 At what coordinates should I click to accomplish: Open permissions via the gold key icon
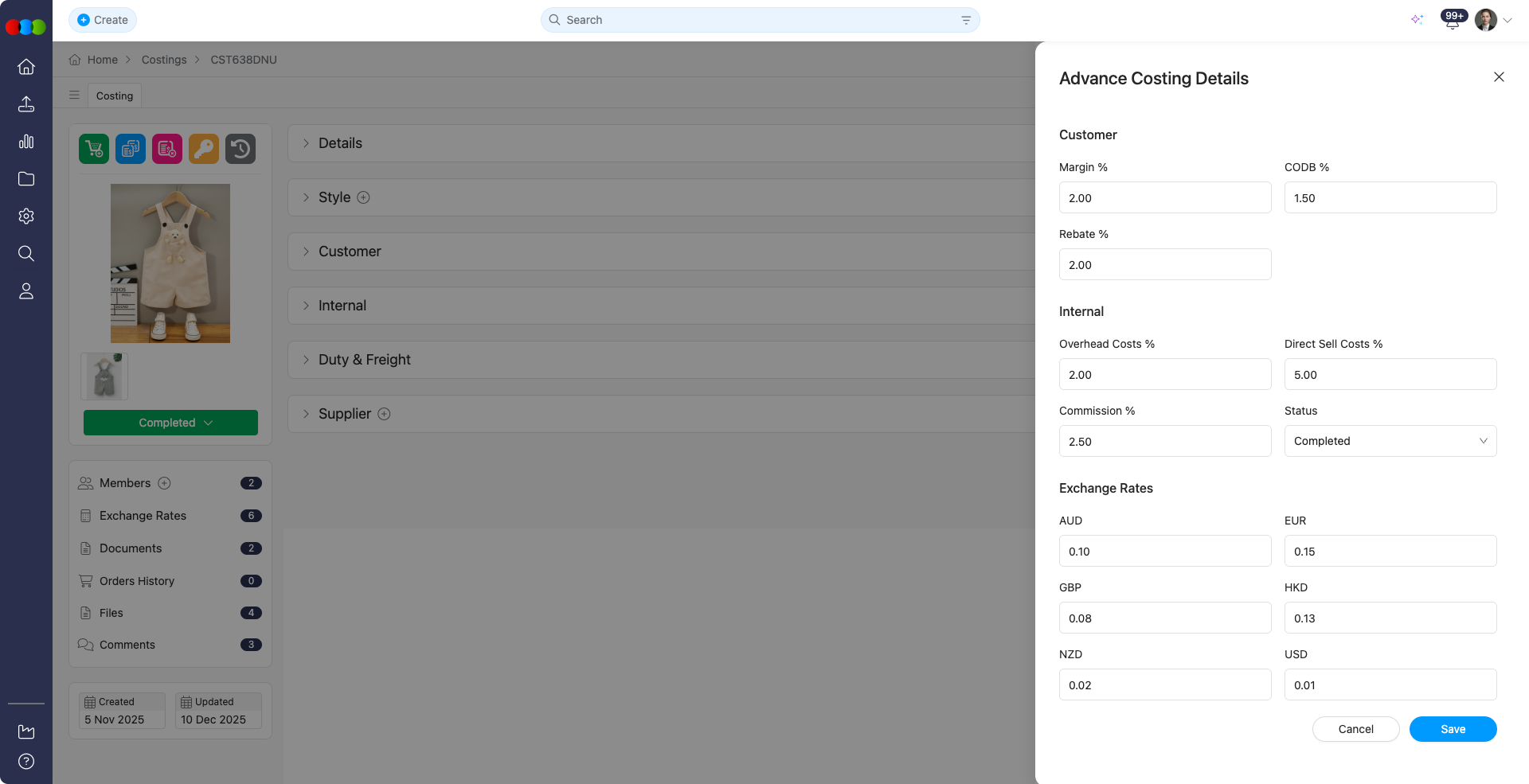pyautogui.click(x=203, y=148)
